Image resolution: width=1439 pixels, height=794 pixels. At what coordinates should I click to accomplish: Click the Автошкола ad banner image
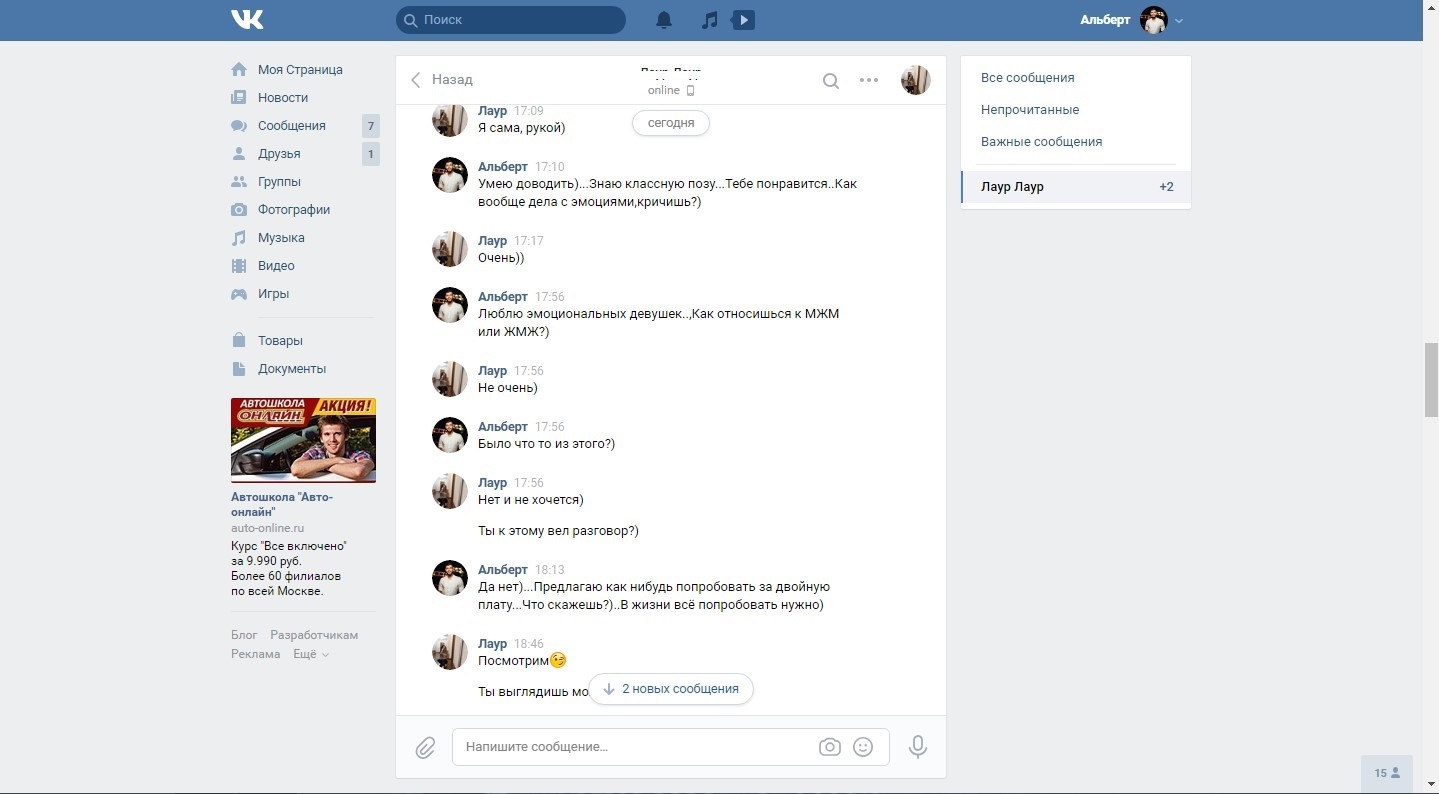(x=303, y=441)
